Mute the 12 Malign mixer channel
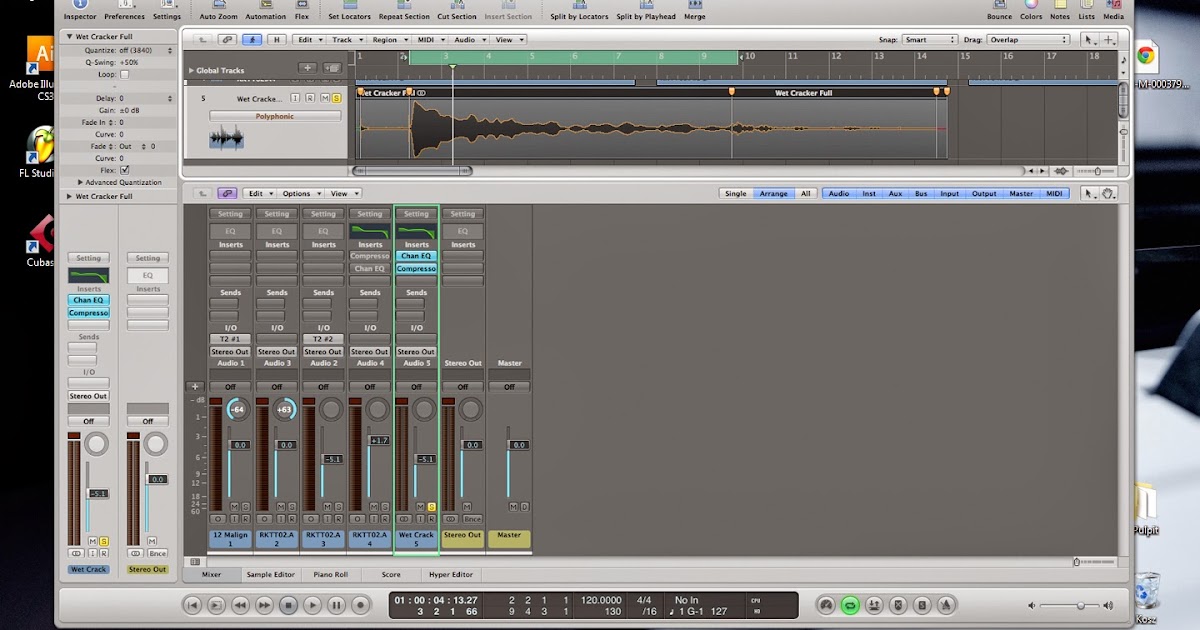 click(x=236, y=507)
